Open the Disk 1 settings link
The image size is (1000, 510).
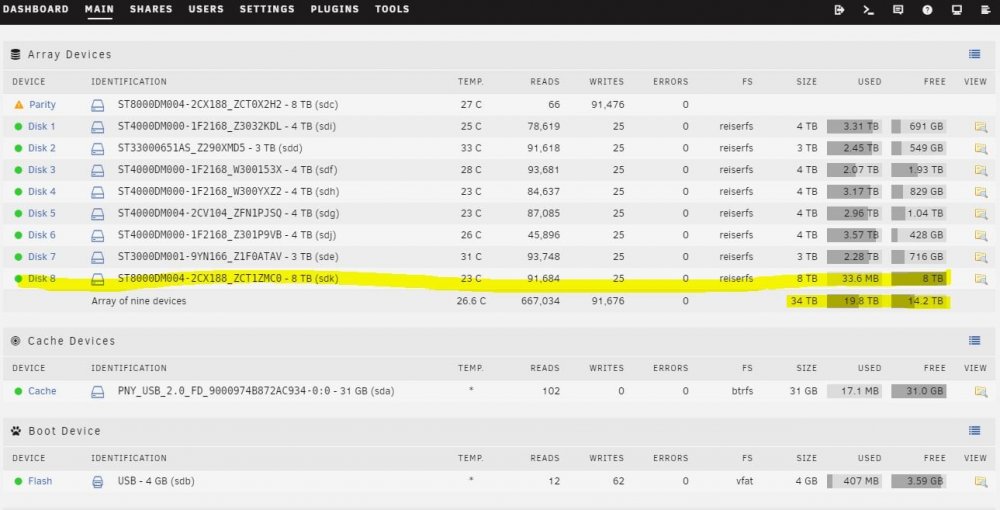click(41, 126)
